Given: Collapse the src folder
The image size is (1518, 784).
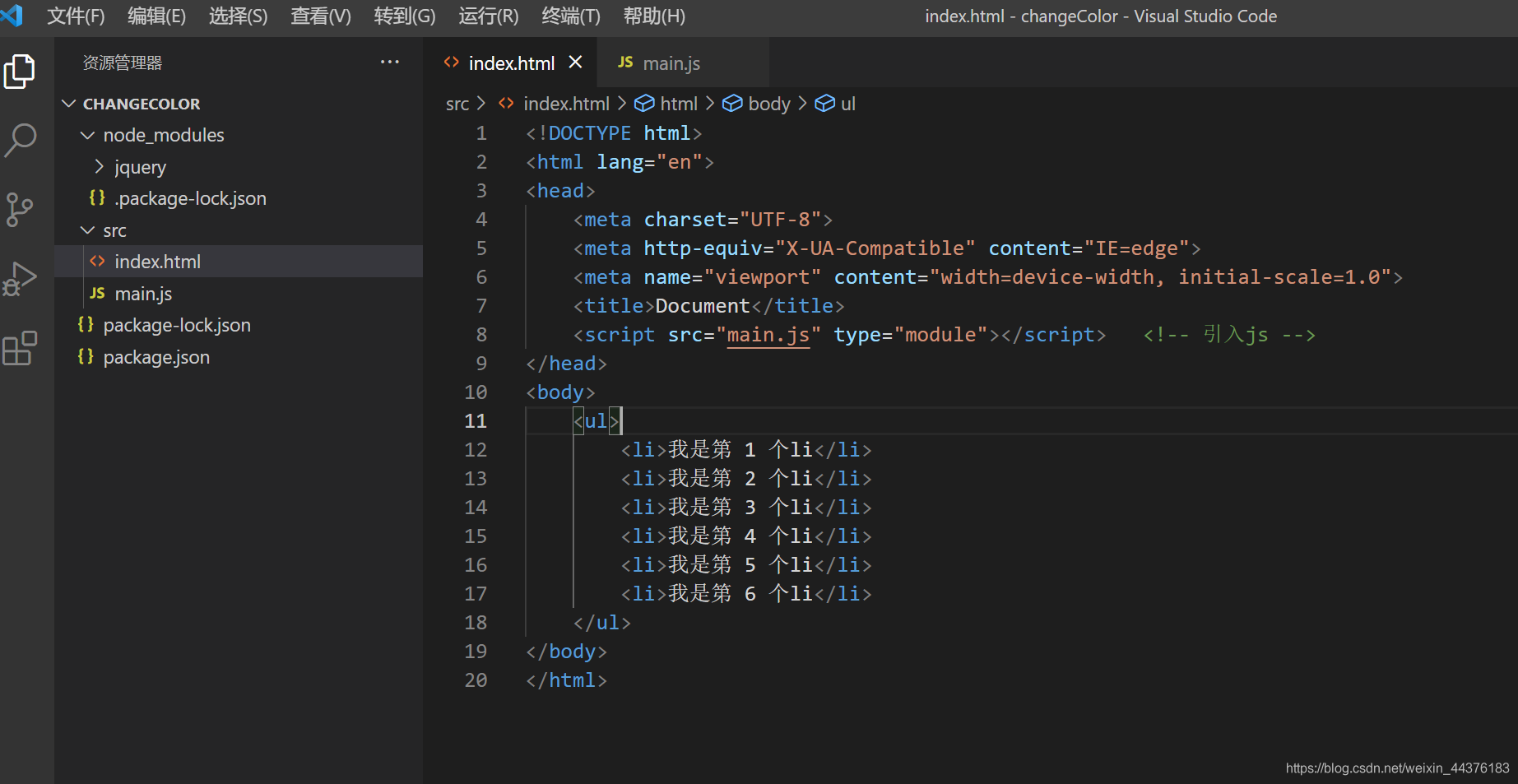Looking at the screenshot, I should pos(88,230).
